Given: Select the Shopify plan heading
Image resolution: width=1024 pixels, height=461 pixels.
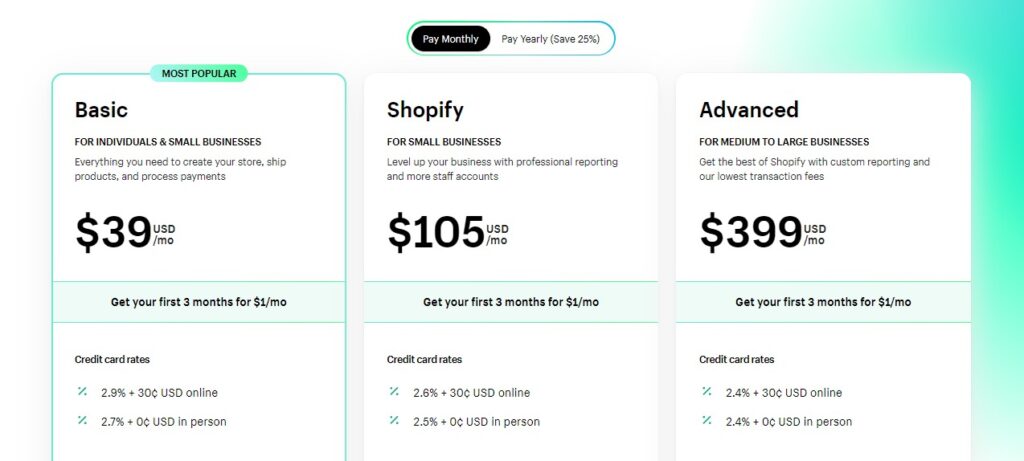Looking at the screenshot, I should click(x=425, y=110).
